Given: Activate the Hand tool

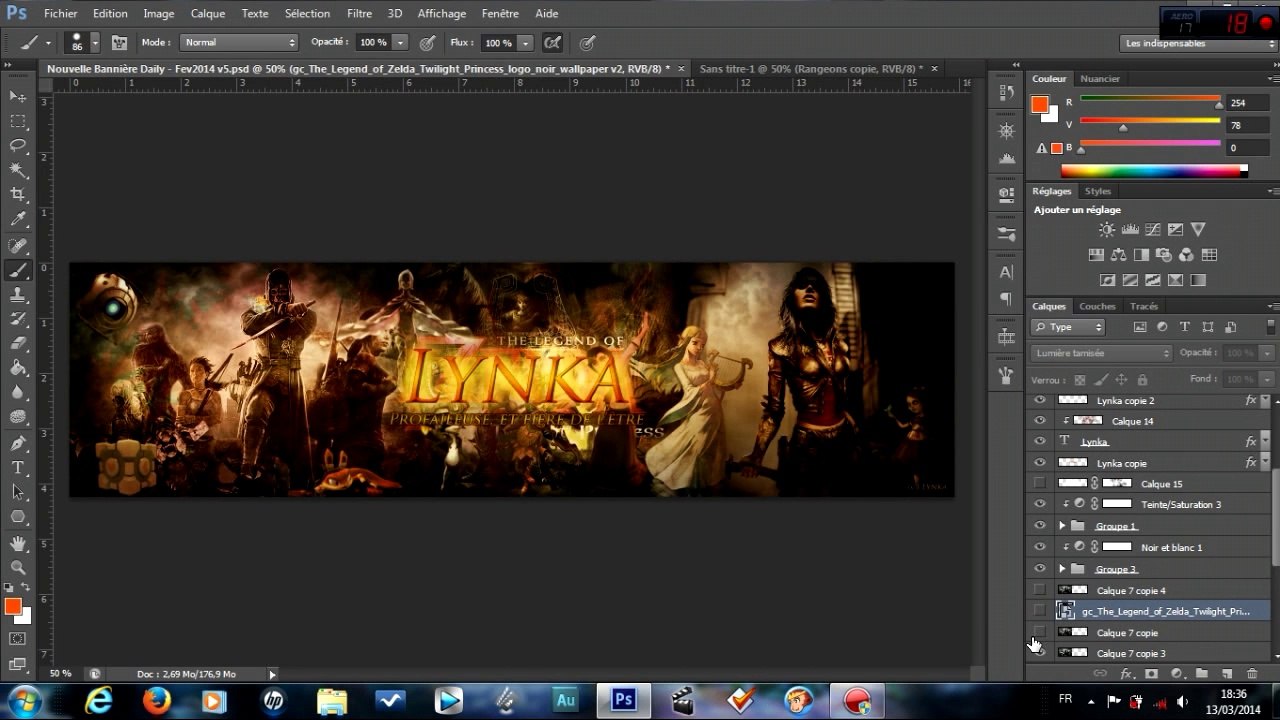Looking at the screenshot, I should pyautogui.click(x=18, y=543).
